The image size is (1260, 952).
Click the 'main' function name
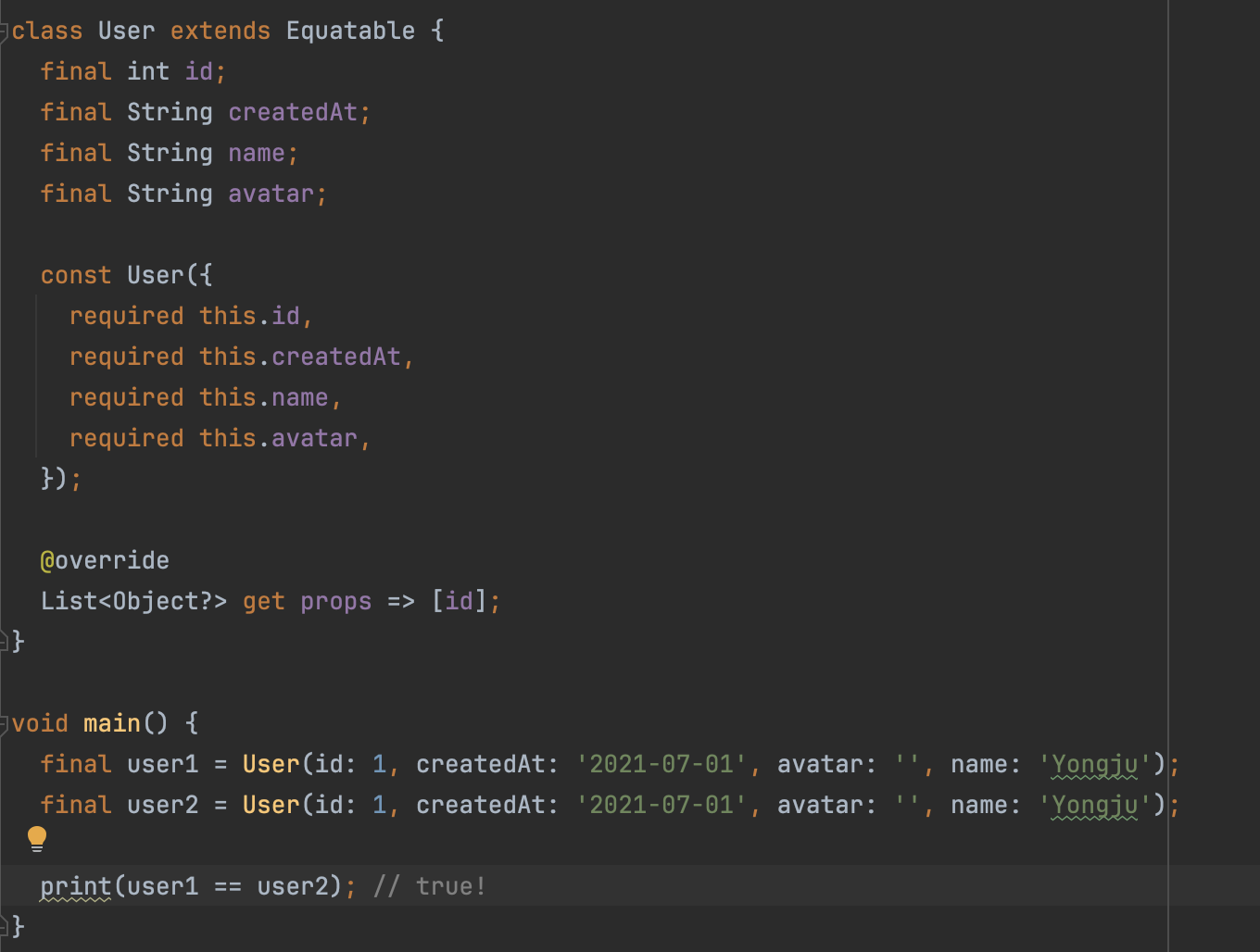112,723
